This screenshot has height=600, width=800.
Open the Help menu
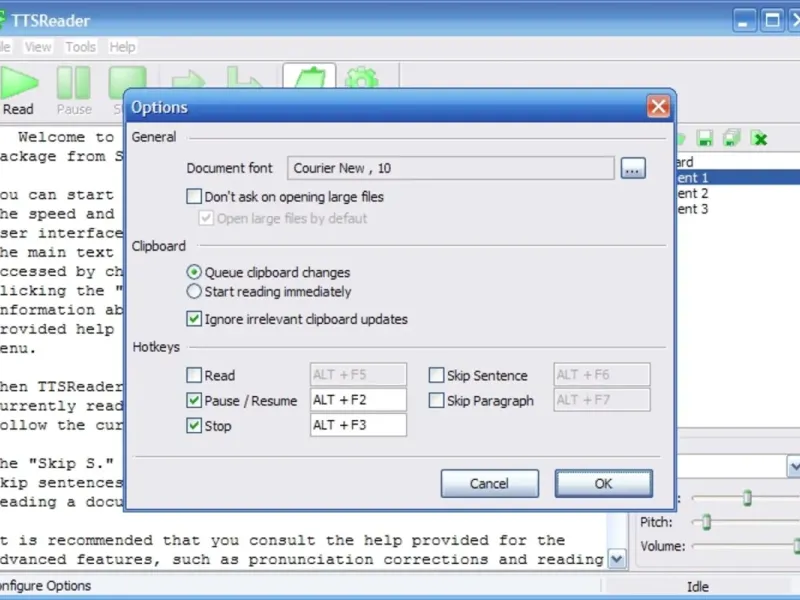[x=122, y=47]
